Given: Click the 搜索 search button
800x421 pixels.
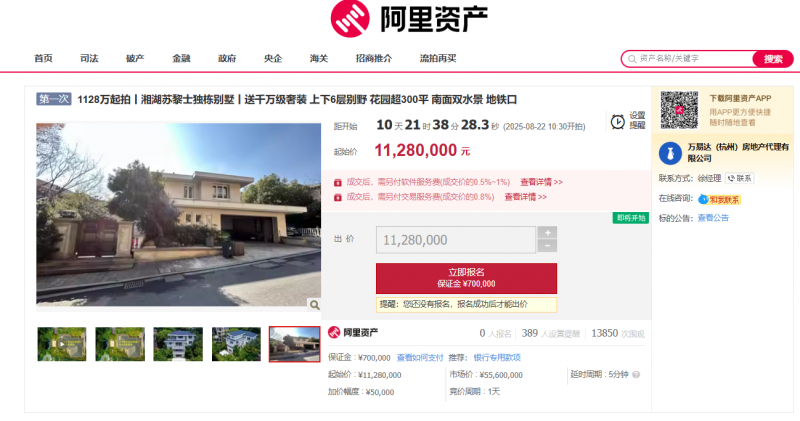Looking at the screenshot, I should pos(772,59).
